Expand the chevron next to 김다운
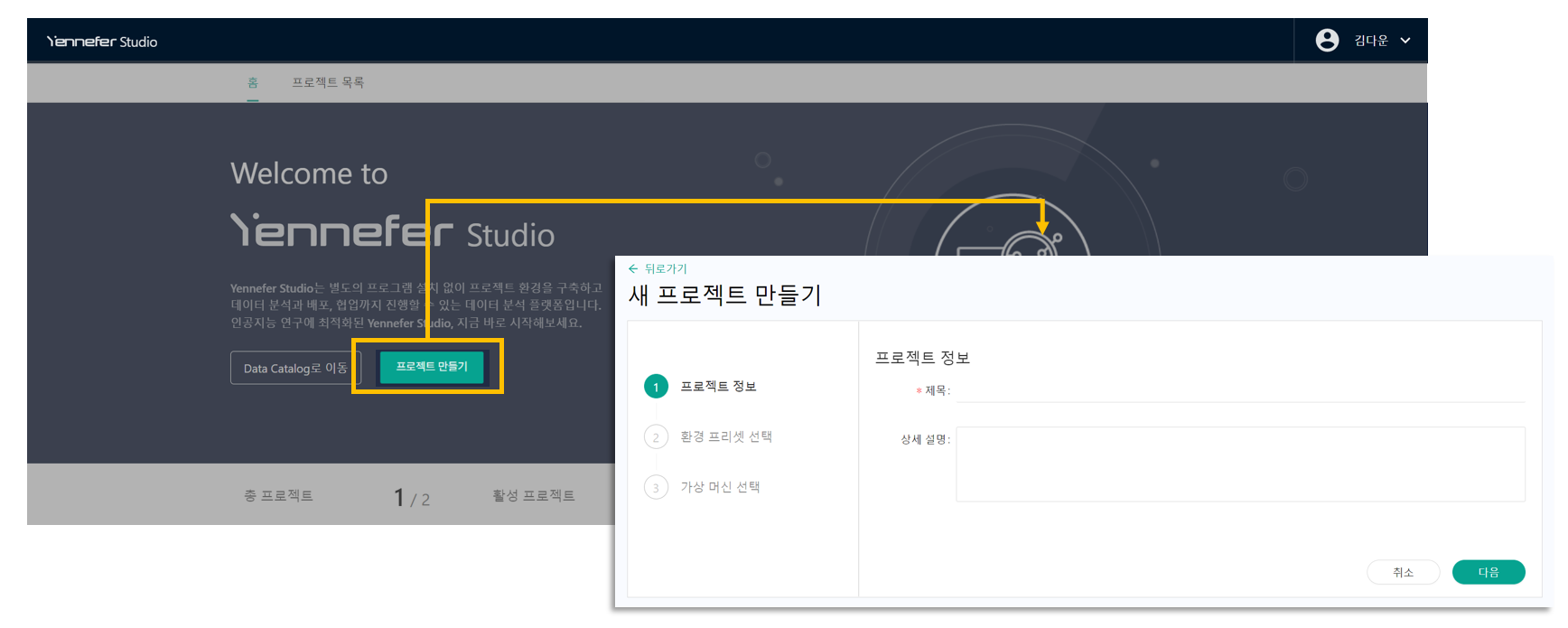 click(x=1405, y=41)
